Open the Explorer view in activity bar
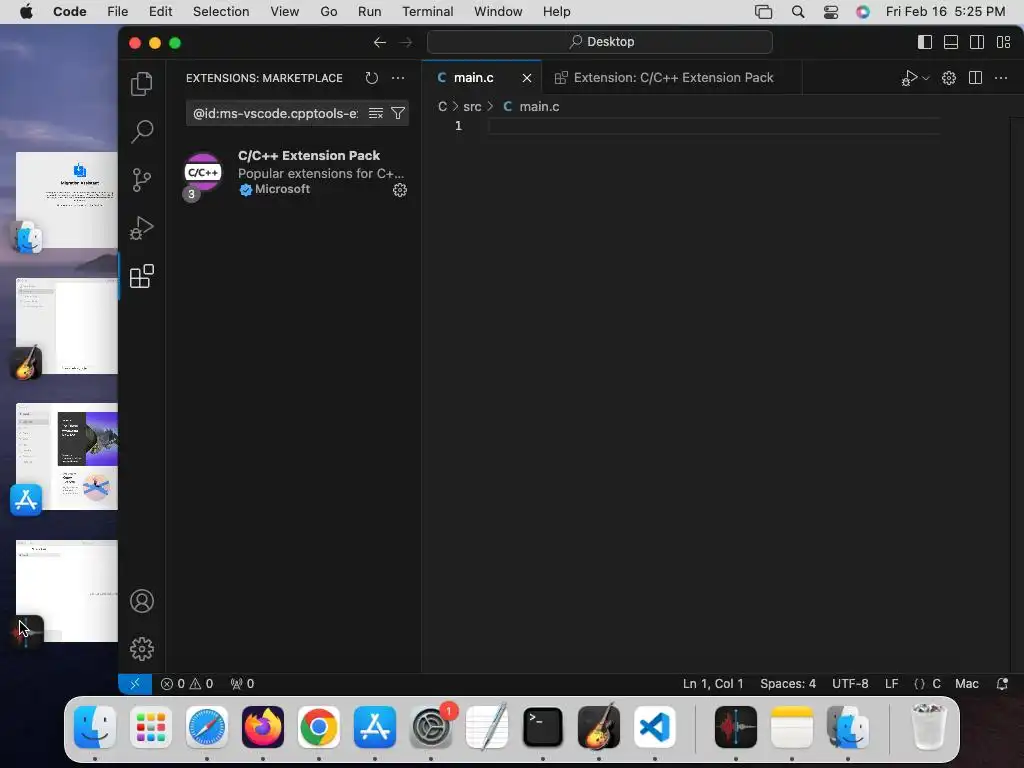 click(x=142, y=84)
